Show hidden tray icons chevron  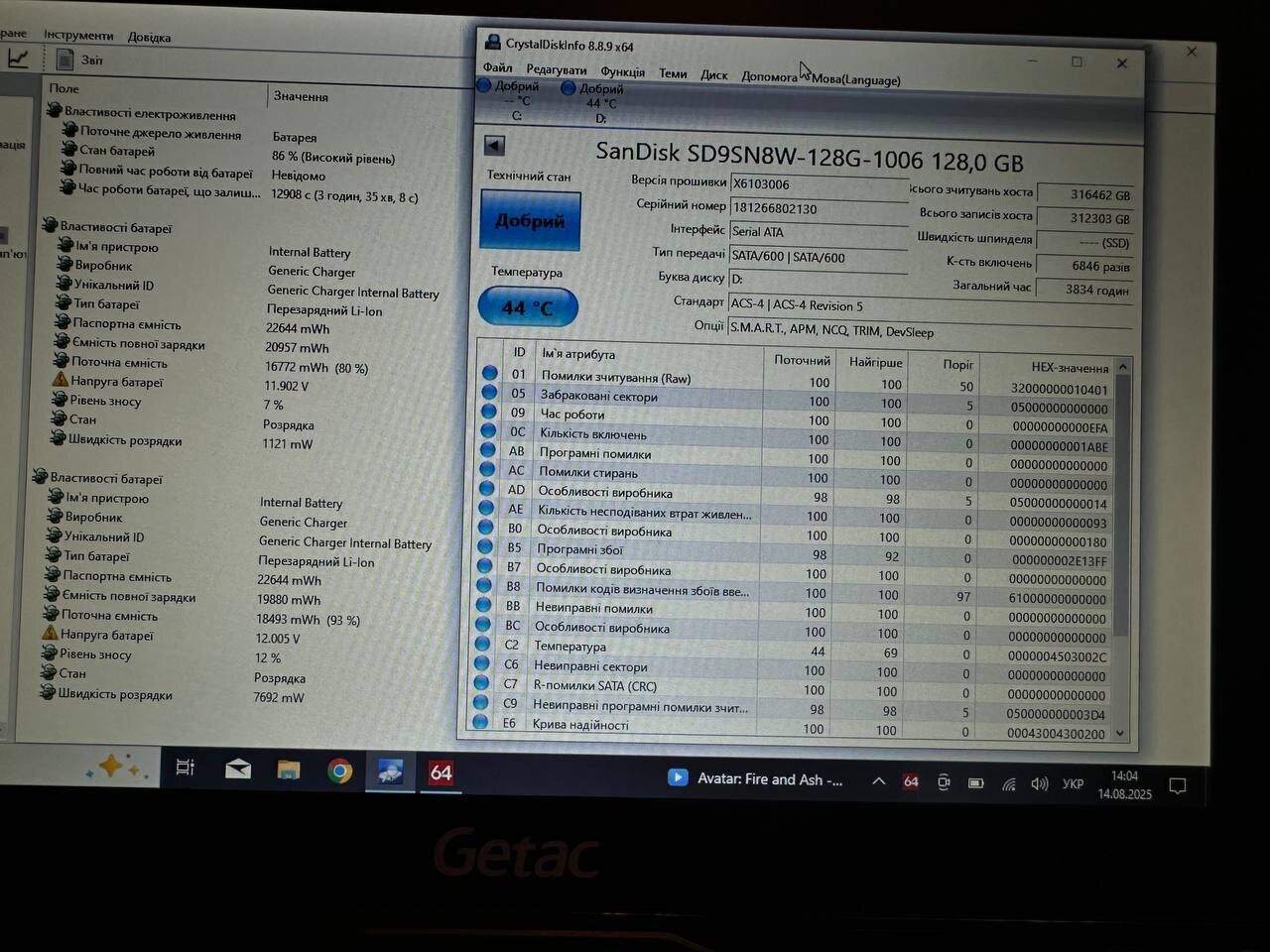[x=878, y=781]
